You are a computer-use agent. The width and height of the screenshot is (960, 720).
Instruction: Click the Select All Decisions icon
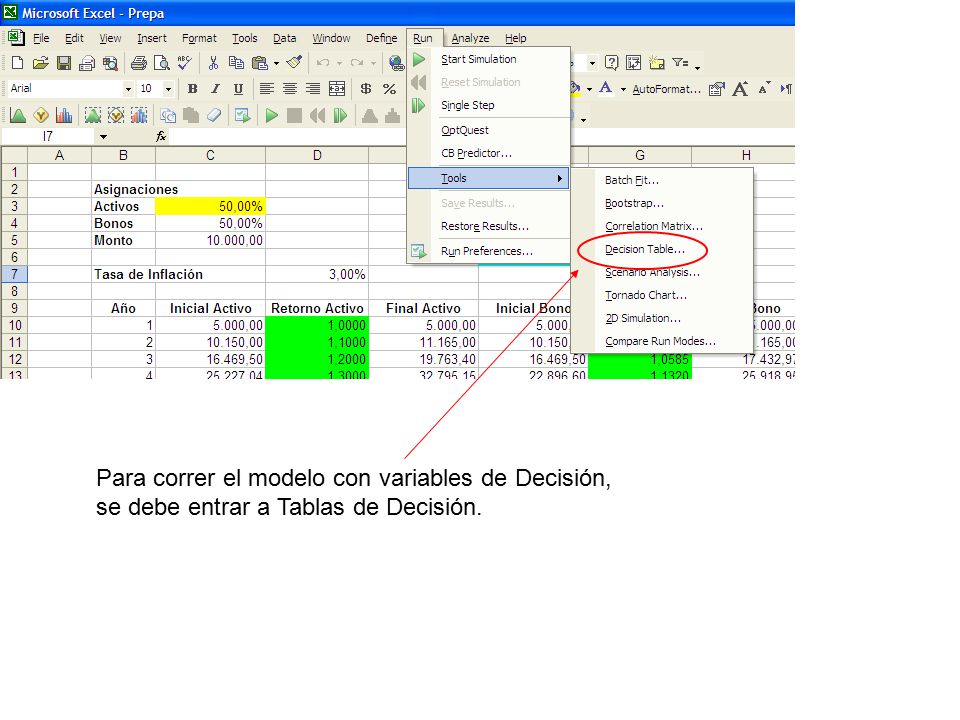tap(116, 115)
